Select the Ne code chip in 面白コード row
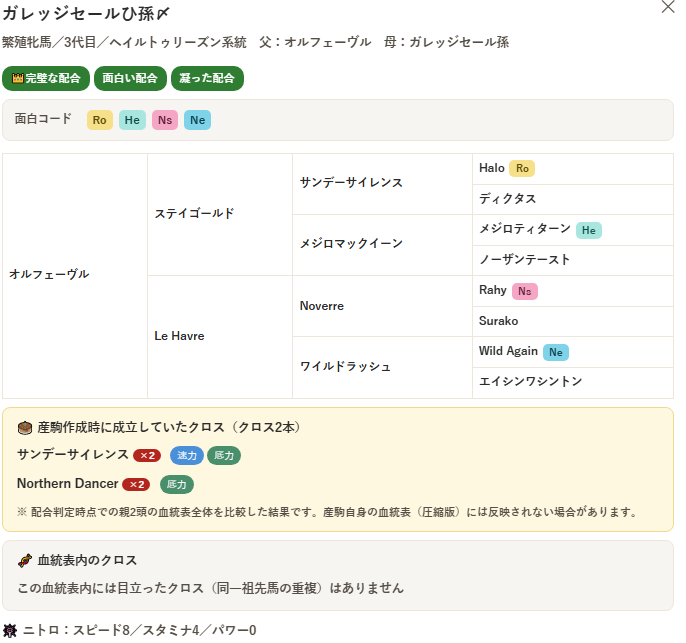The width and height of the screenshot is (686, 643). [197, 120]
